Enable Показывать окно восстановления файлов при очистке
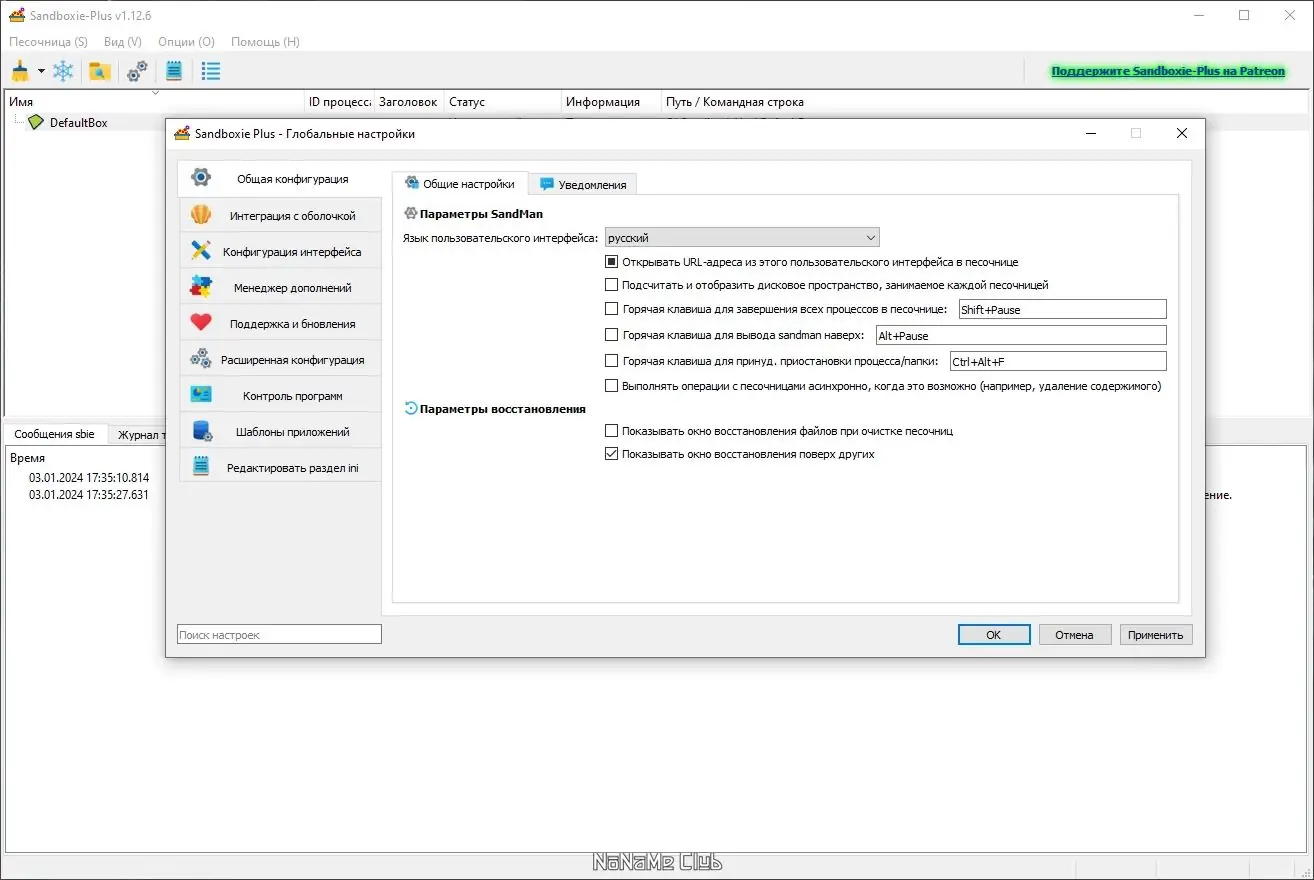 point(612,431)
